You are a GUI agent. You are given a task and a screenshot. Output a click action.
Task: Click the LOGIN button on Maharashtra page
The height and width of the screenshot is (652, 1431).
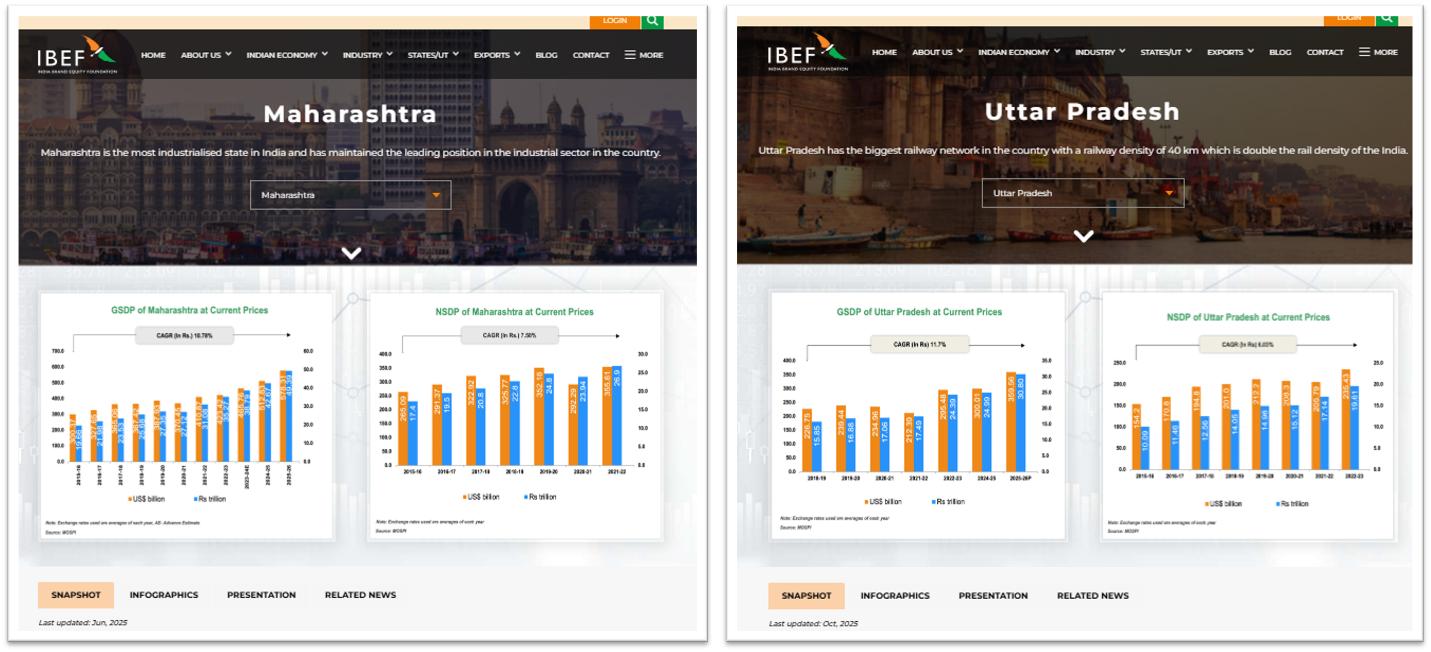pyautogui.click(x=614, y=20)
